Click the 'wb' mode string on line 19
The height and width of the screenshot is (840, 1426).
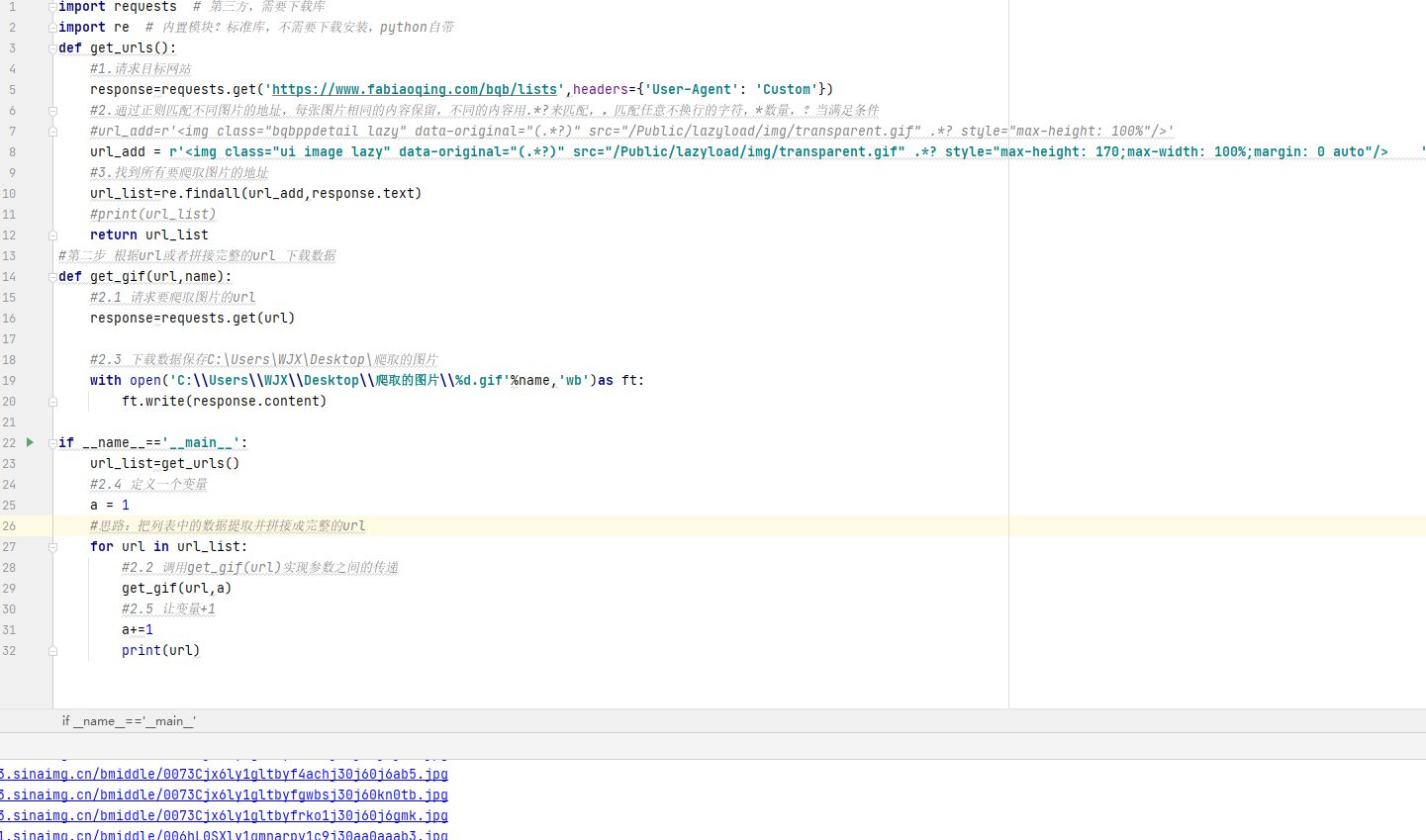[x=574, y=380]
